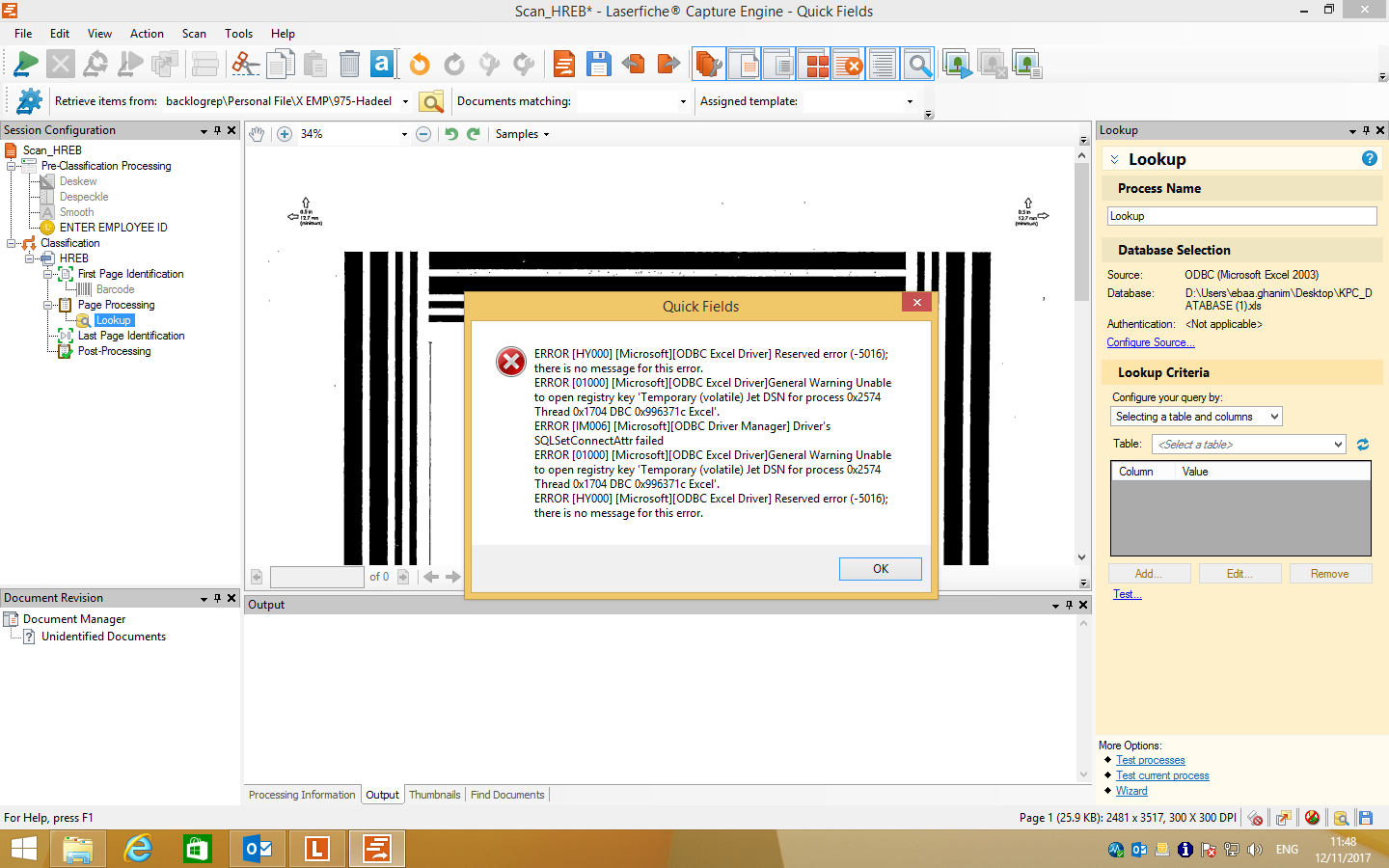Toggle the magnifier pane button in toolbar
Screen dimensions: 1389x868
[x=918, y=65]
